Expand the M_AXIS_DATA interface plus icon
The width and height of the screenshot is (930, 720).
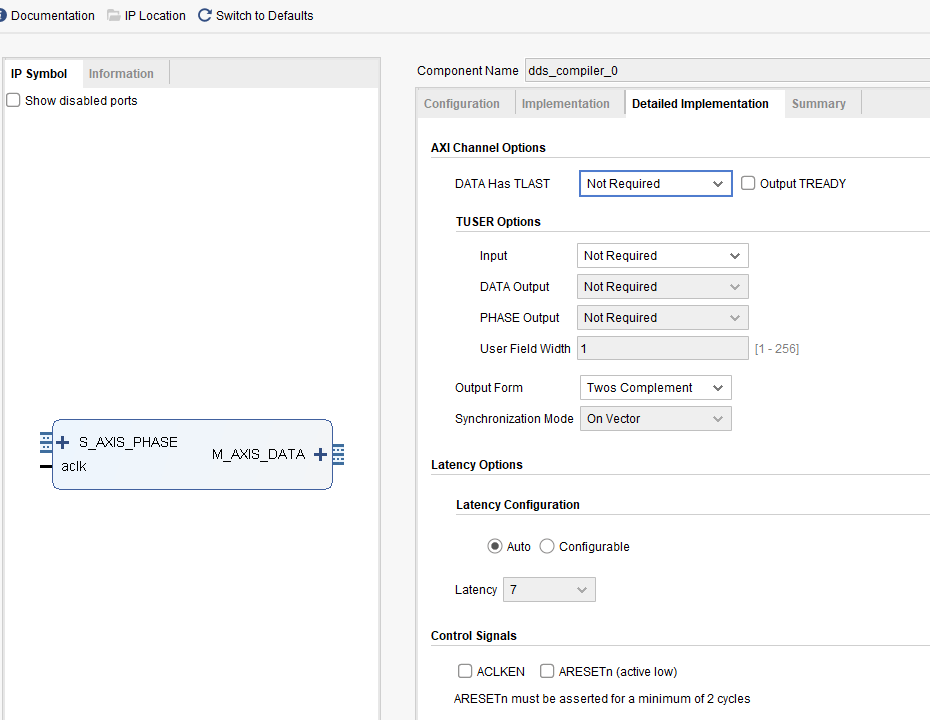(x=320, y=454)
